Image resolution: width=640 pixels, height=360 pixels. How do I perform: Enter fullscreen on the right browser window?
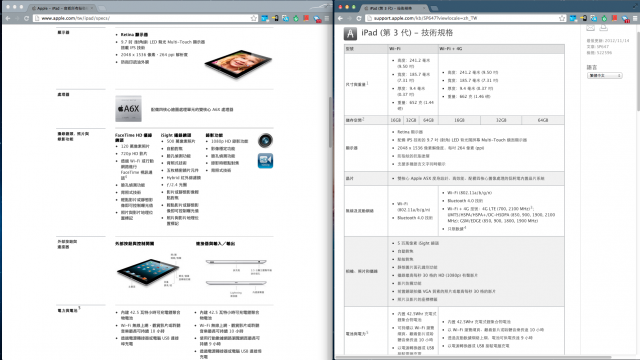[636, 5]
